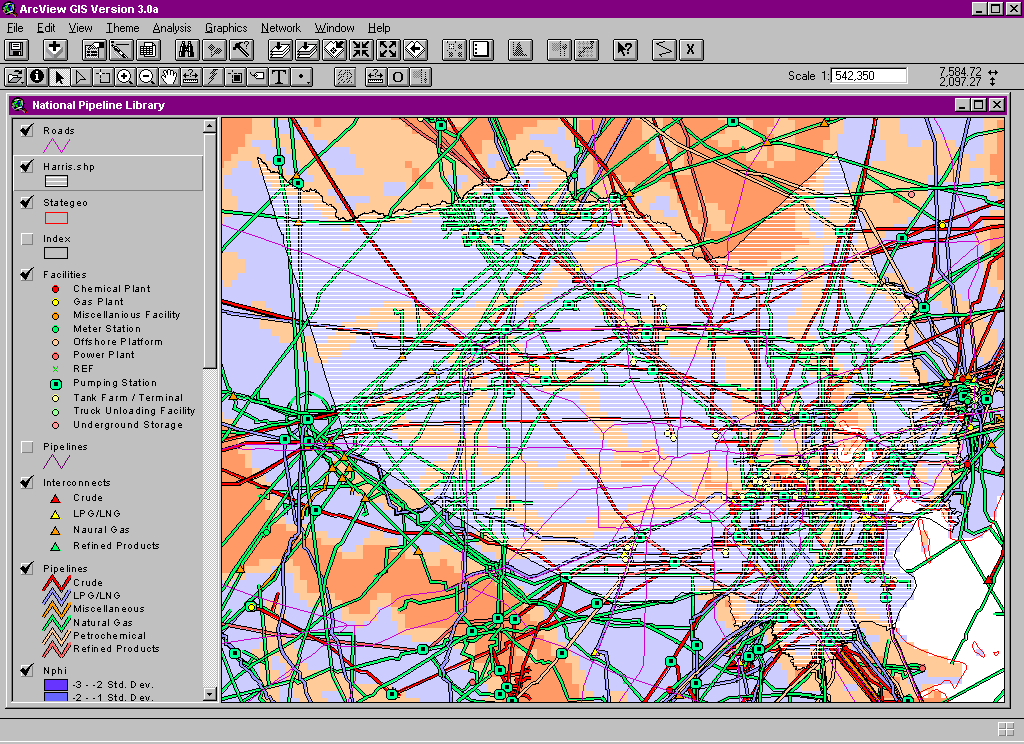Open the Query Builder hammer icon
Image resolution: width=1024 pixels, height=744 pixels.
click(x=242, y=50)
